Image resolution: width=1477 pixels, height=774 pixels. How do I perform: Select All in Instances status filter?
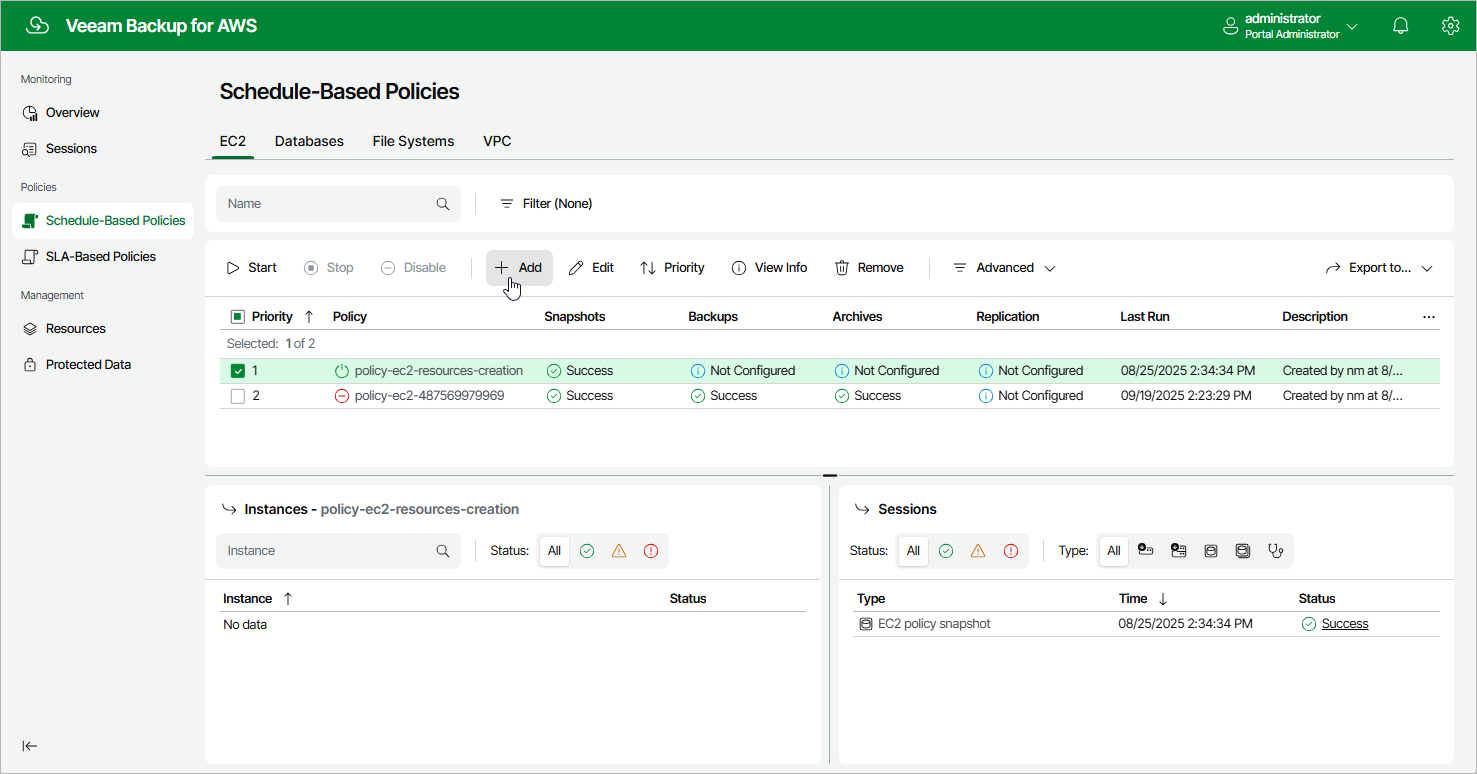tap(554, 551)
